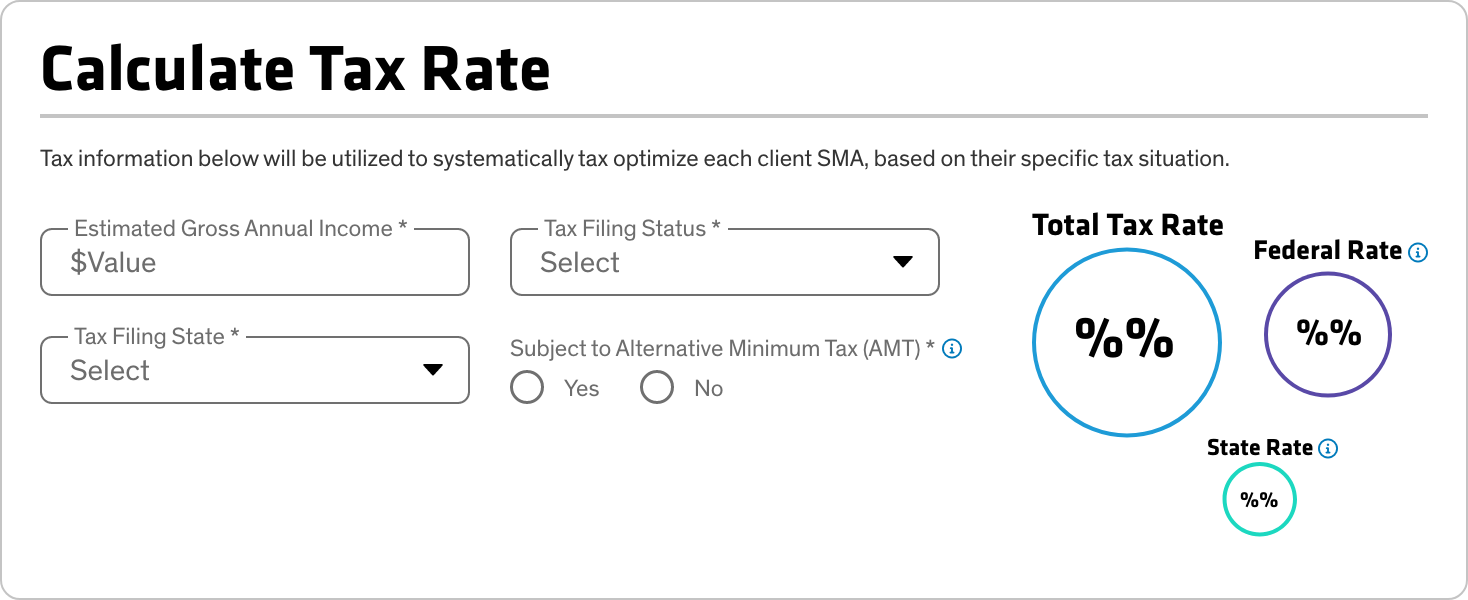The image size is (1468, 600).
Task: Expand the Tax Filing State dropdown arrow
Action: coord(432,370)
